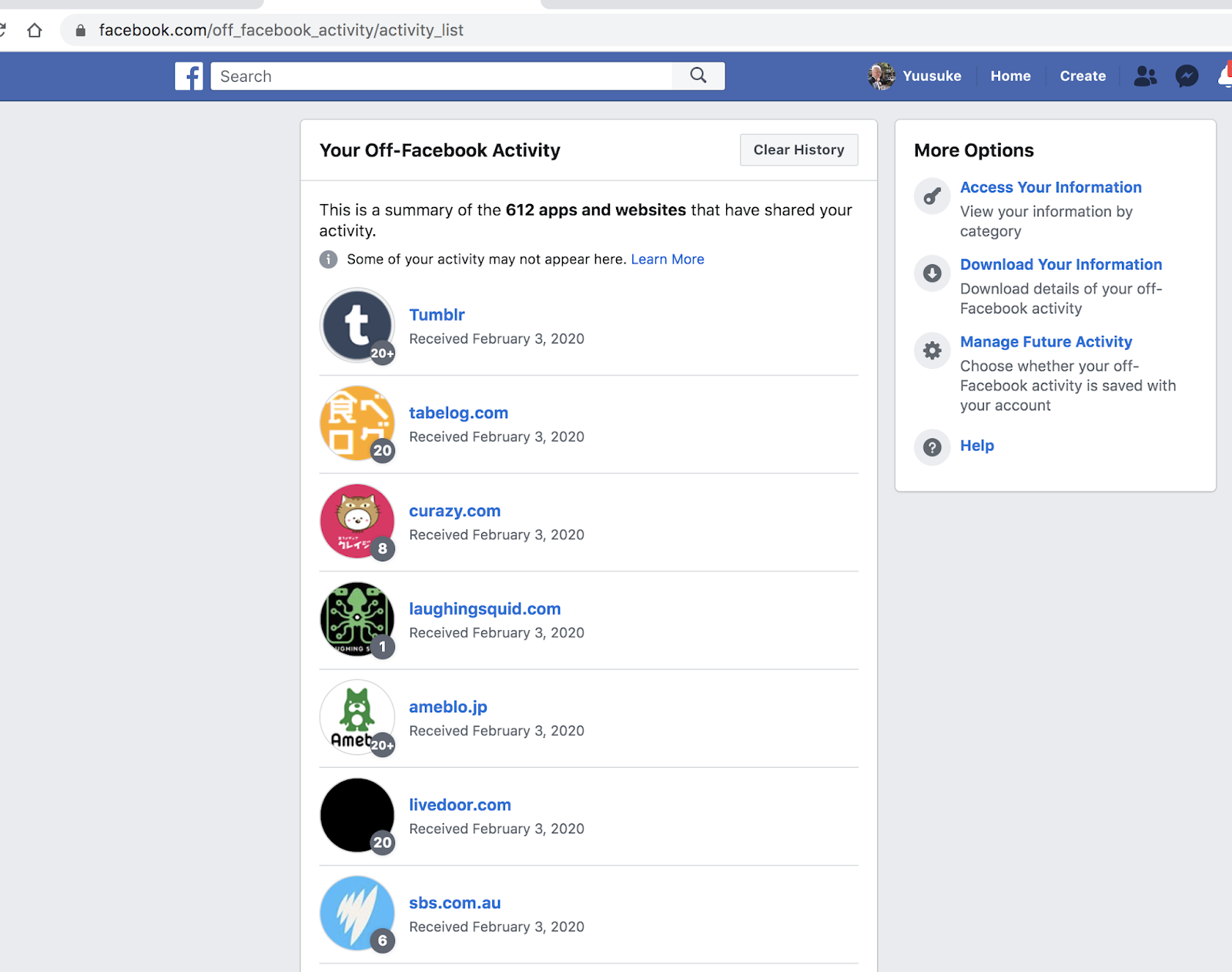This screenshot has height=972, width=1232.
Task: Open the Tumblr activity entry
Action: [437, 315]
